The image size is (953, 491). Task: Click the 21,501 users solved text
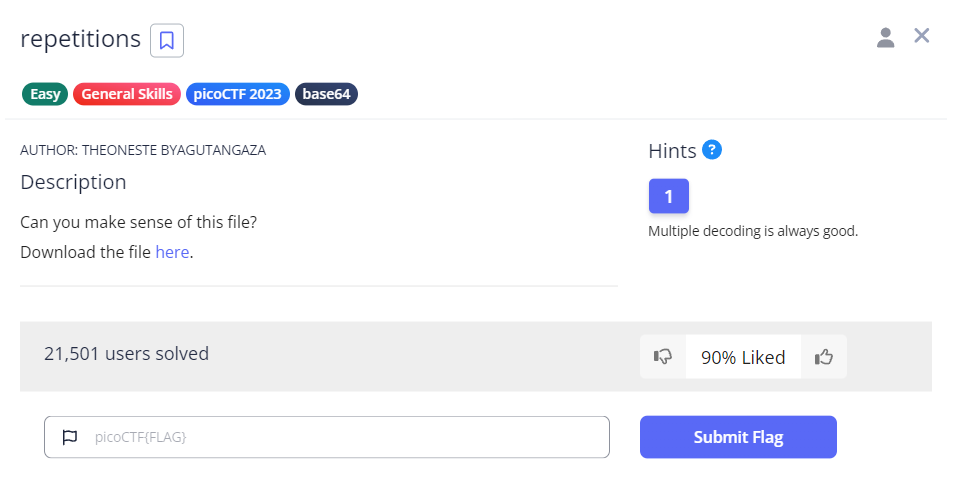127,353
